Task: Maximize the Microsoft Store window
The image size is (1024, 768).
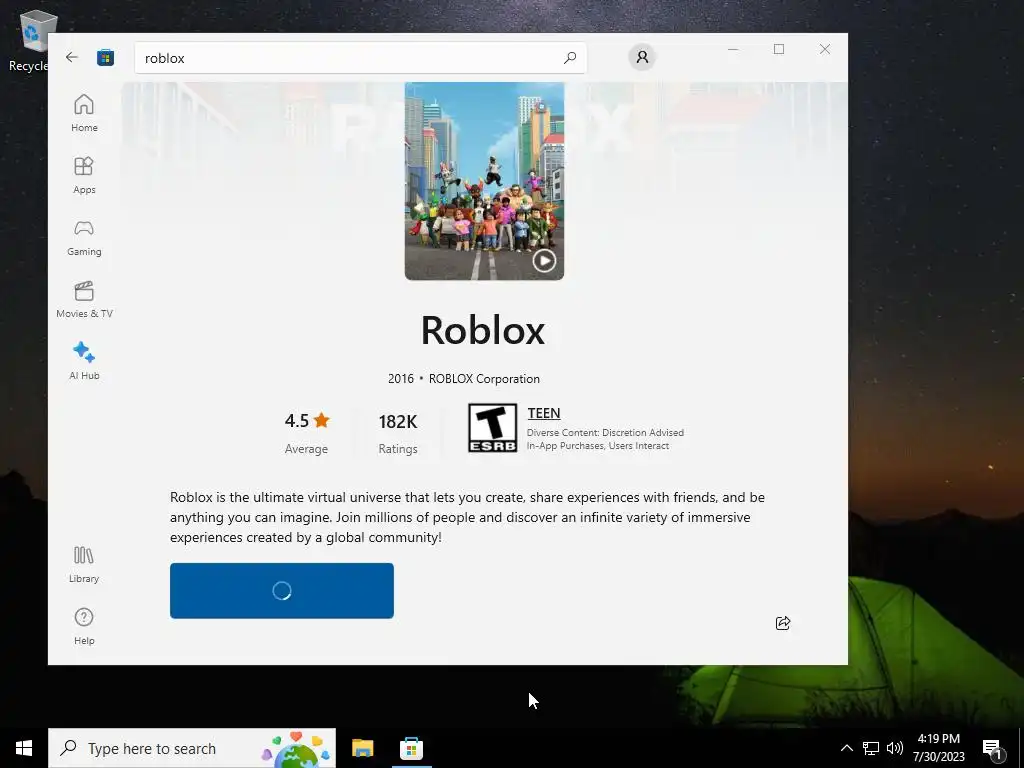Action: [779, 50]
